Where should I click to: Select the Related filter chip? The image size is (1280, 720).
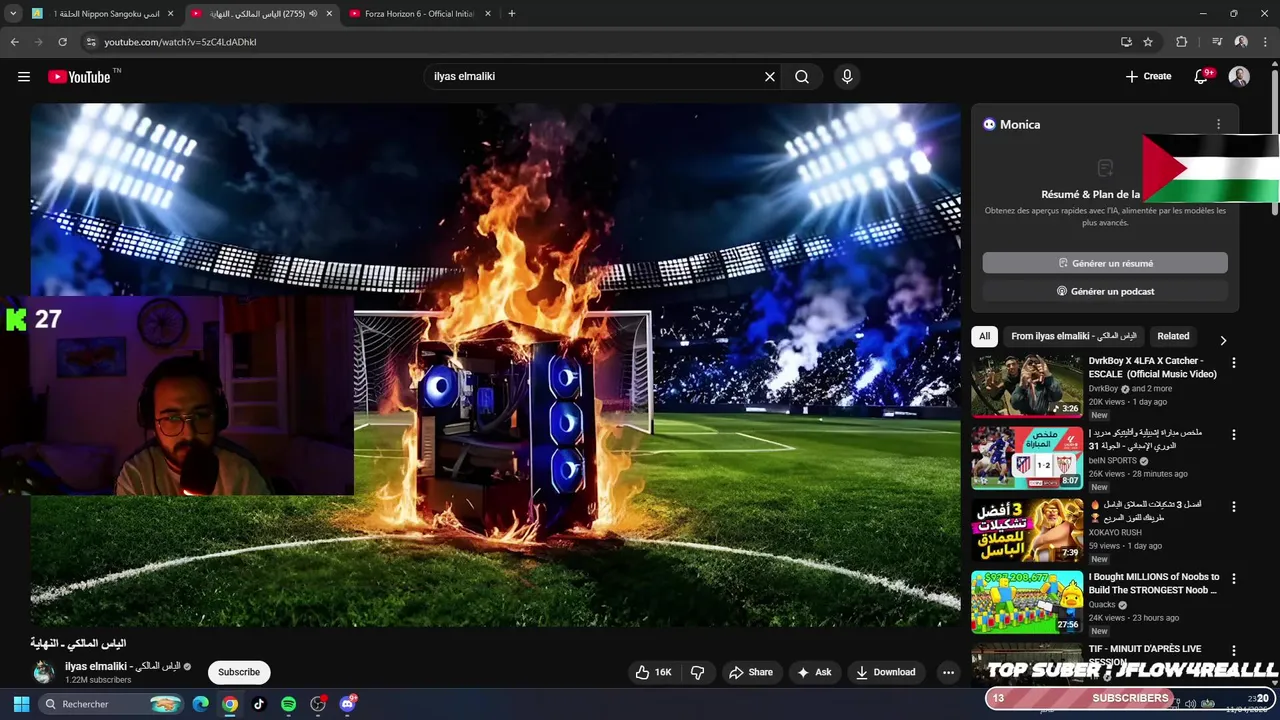pos(1173,336)
